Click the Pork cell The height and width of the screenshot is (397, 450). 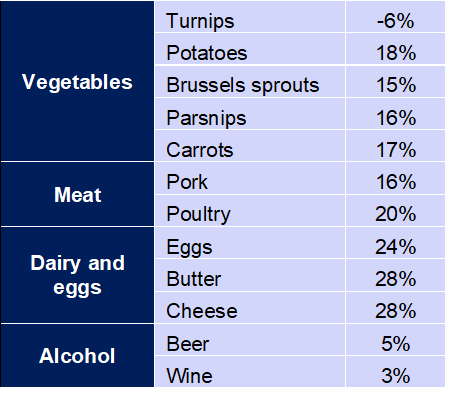[250, 178]
